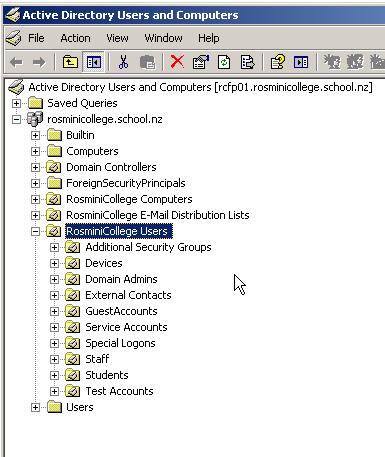Click the Users label at tree bottom
The image size is (385, 457).
pos(80,407)
